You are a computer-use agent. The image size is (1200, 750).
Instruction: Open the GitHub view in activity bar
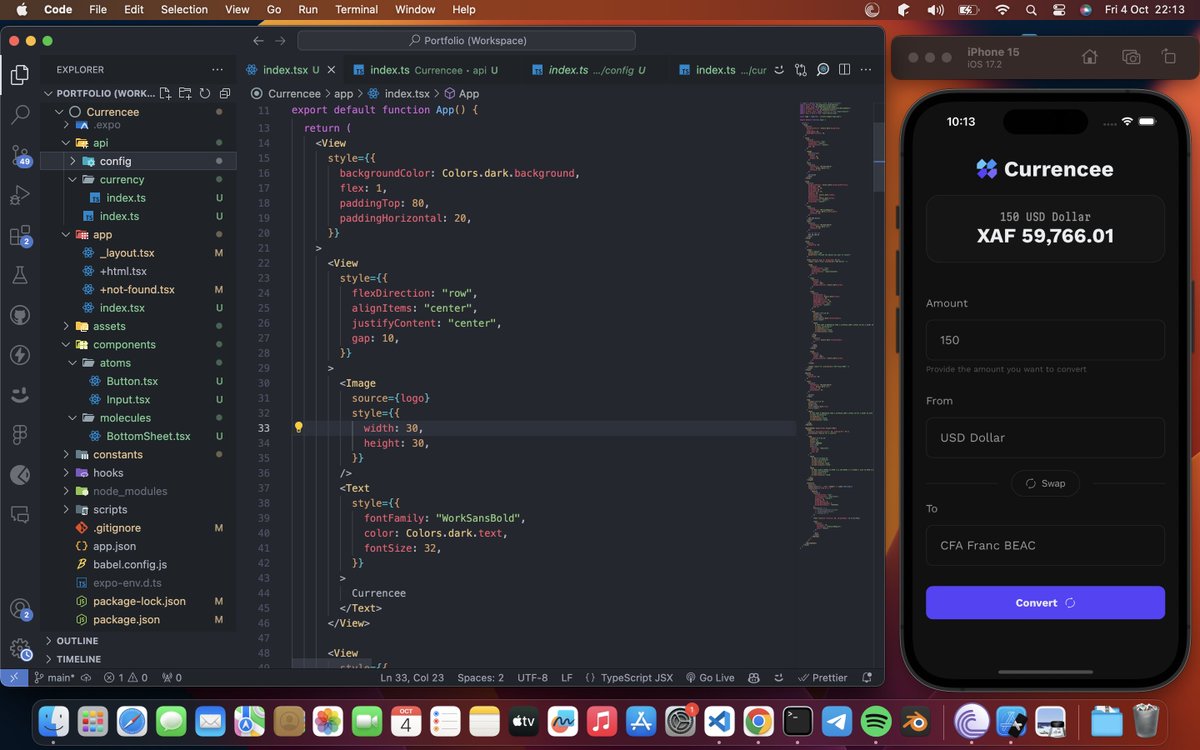pos(19,315)
